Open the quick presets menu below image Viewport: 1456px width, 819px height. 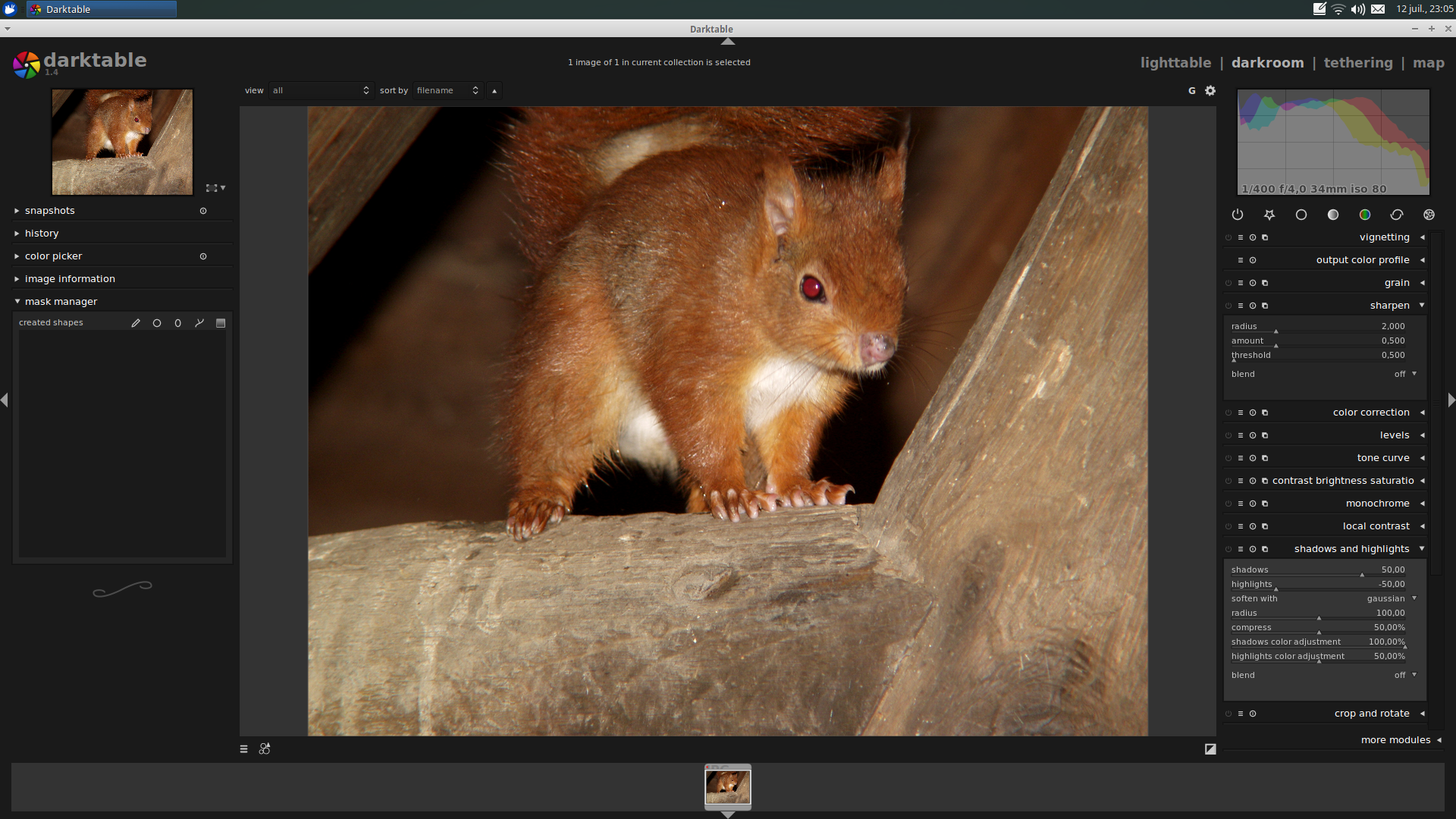click(x=243, y=749)
